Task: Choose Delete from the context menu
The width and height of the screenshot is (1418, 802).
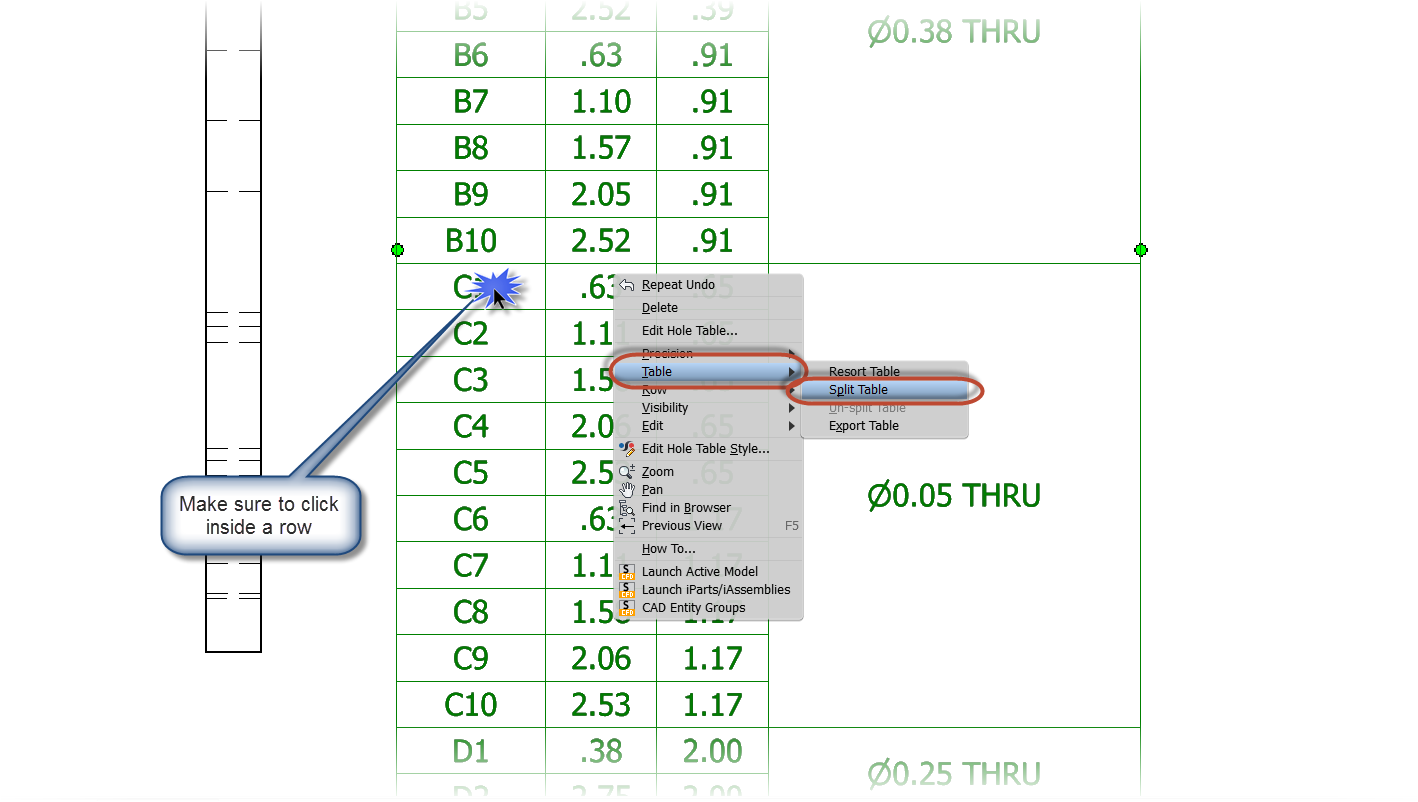Action: click(x=659, y=307)
